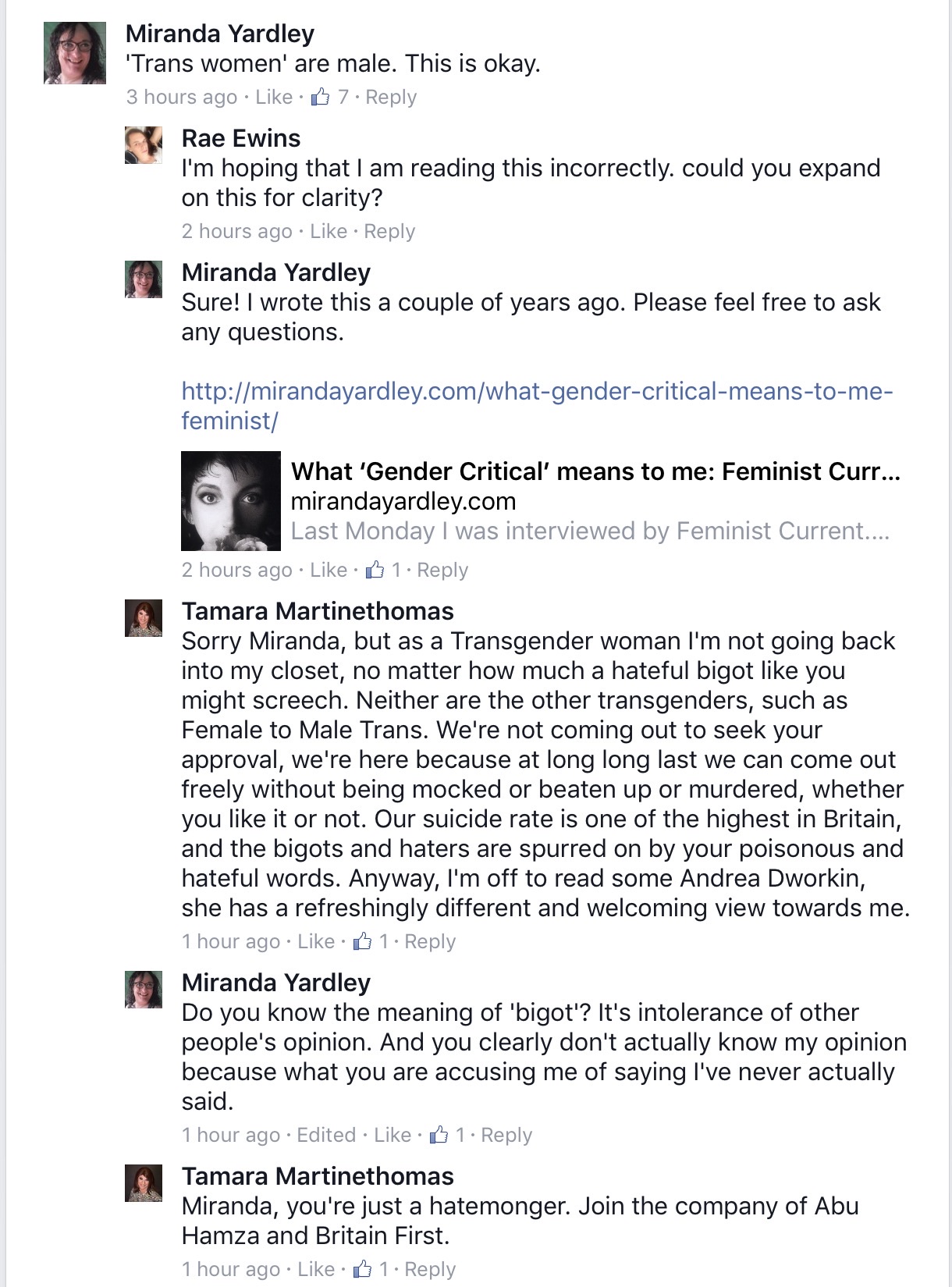Open Tamara Martinethomas' name on last comment

tap(318, 1176)
